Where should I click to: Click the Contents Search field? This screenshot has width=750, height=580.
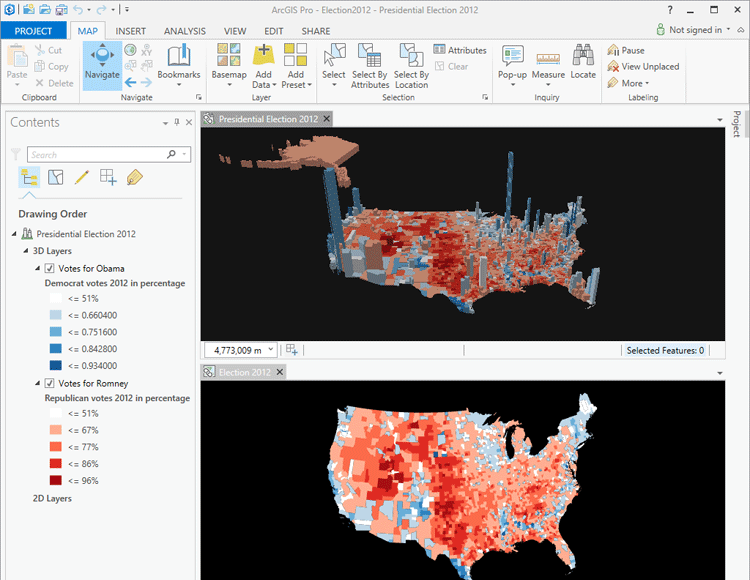click(x=109, y=154)
